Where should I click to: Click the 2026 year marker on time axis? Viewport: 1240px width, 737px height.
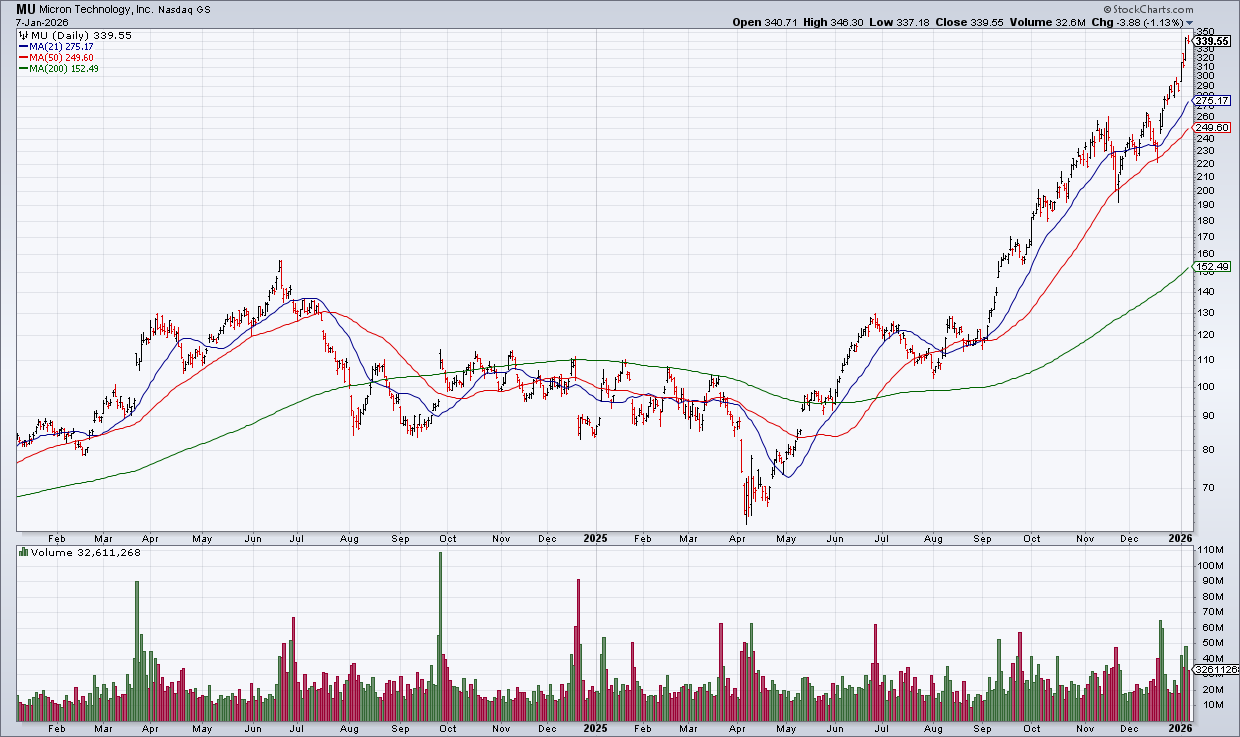[1181, 538]
